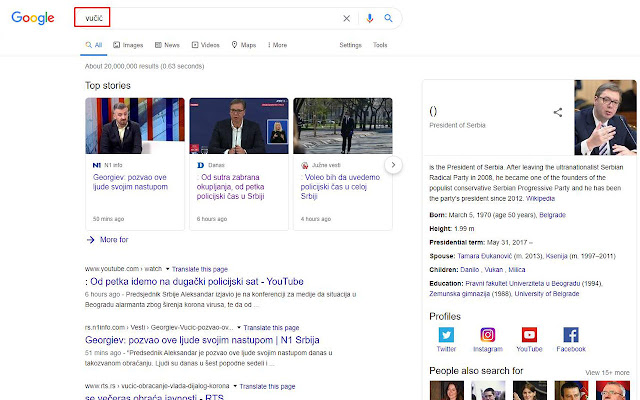Image resolution: width=640 pixels, height=400 pixels.
Task: Open the Južne vesti story thumbnail
Action: coord(343,126)
